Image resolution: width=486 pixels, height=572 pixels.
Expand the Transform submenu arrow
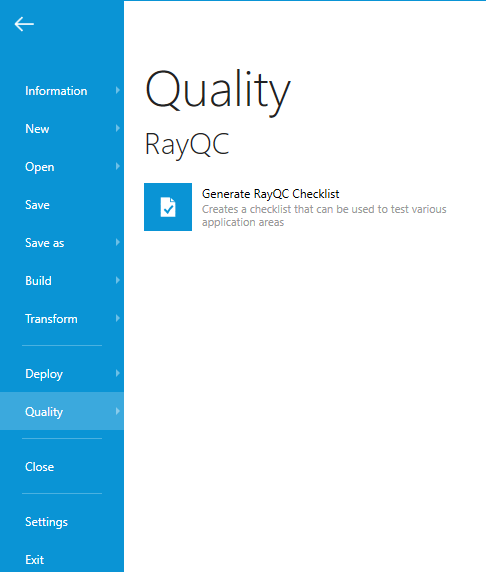tap(117, 318)
